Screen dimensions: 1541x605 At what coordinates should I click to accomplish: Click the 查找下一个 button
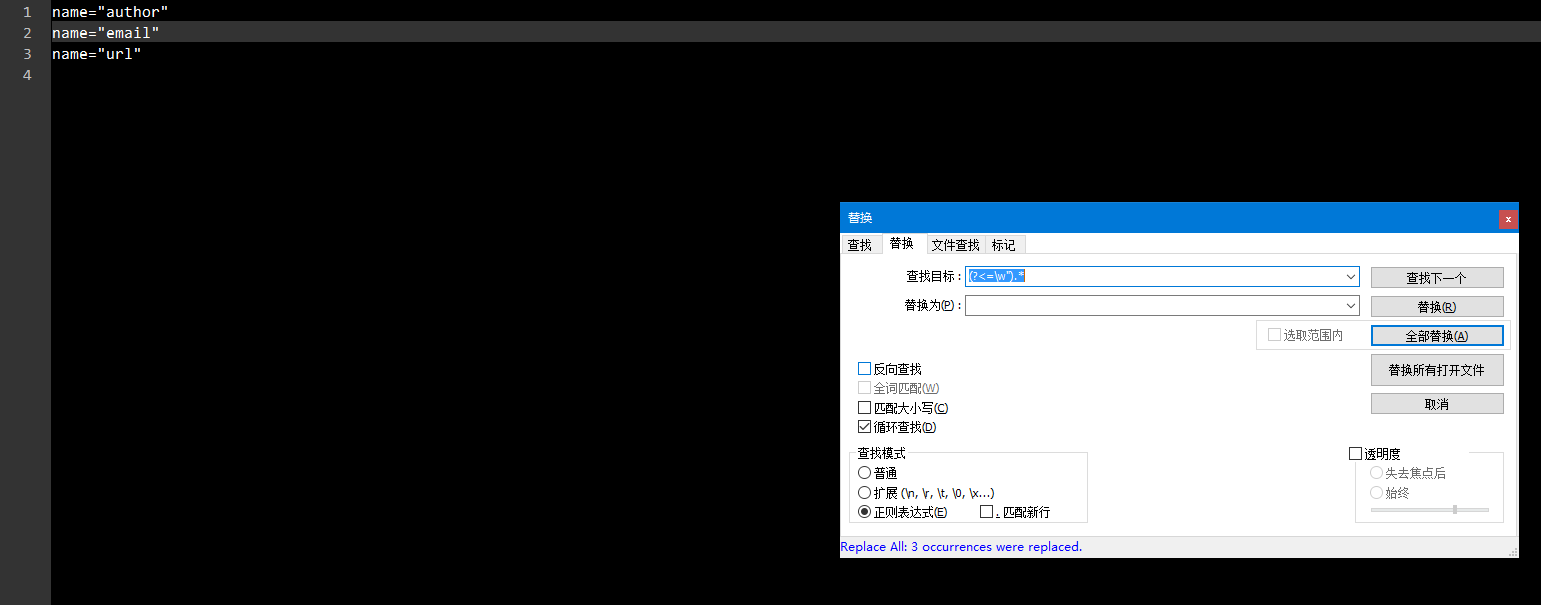1437,277
